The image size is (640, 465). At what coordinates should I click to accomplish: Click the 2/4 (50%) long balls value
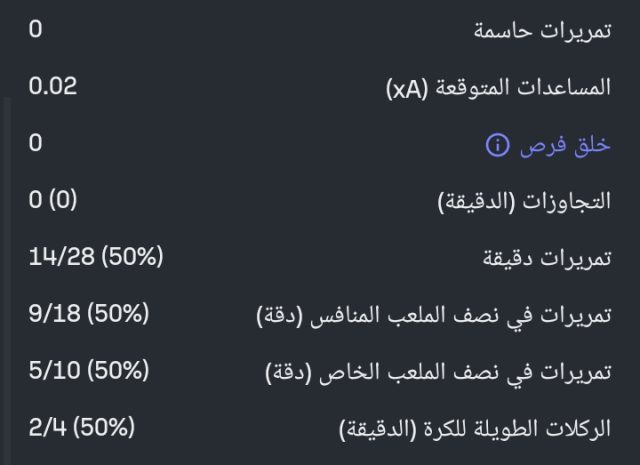[82, 429]
